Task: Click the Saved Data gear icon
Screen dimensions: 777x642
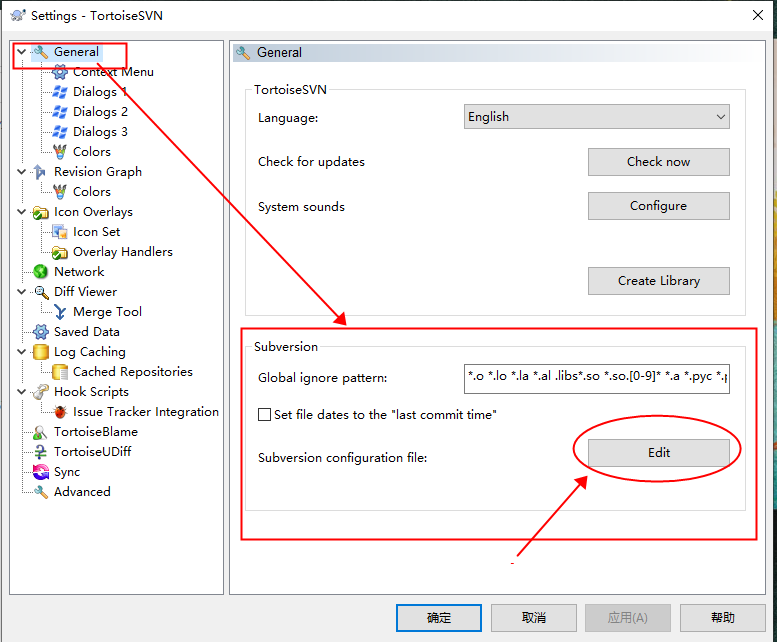Action: [x=41, y=332]
